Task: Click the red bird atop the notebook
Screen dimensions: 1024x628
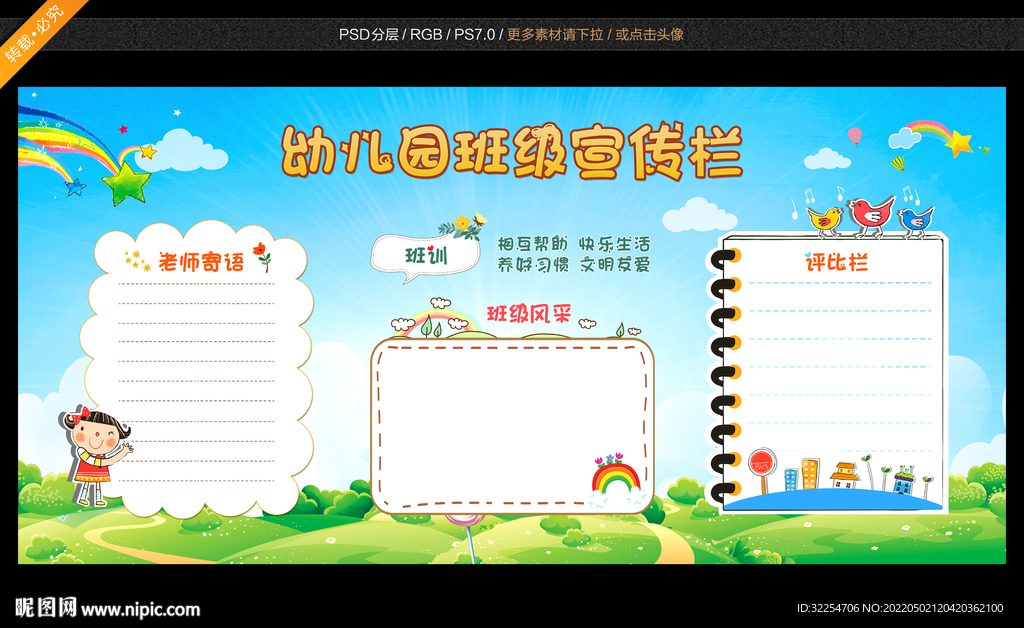Action: pos(871,215)
